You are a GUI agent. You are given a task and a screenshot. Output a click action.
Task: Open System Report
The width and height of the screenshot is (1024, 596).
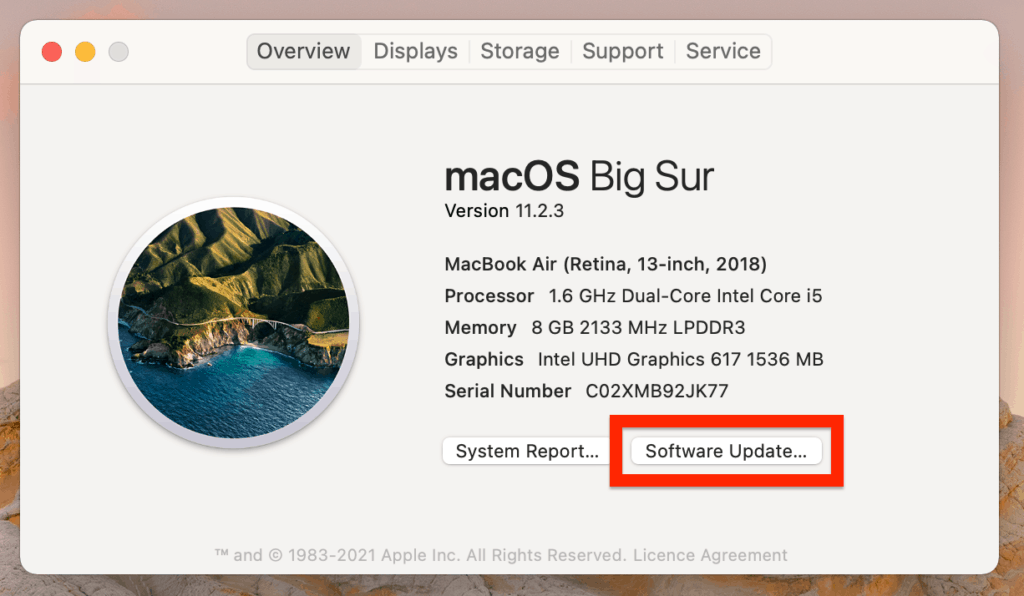[x=527, y=451]
